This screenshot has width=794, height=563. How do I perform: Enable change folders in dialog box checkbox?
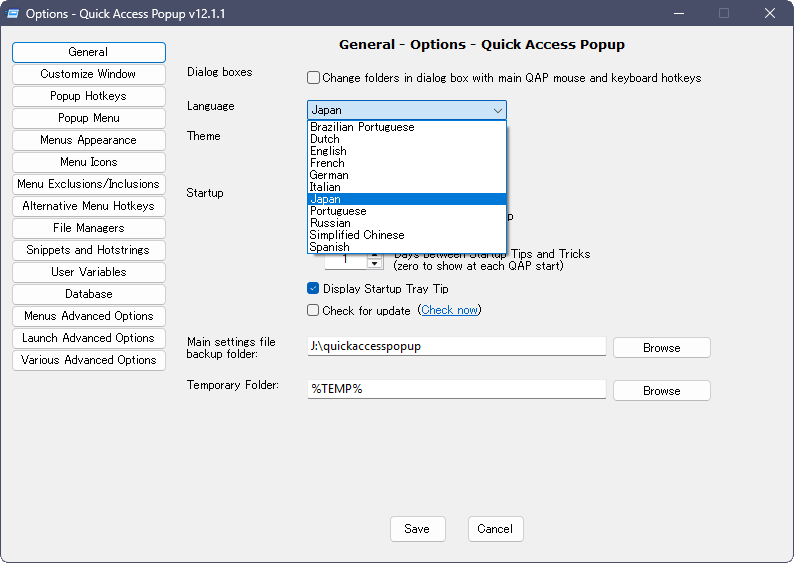(313, 77)
